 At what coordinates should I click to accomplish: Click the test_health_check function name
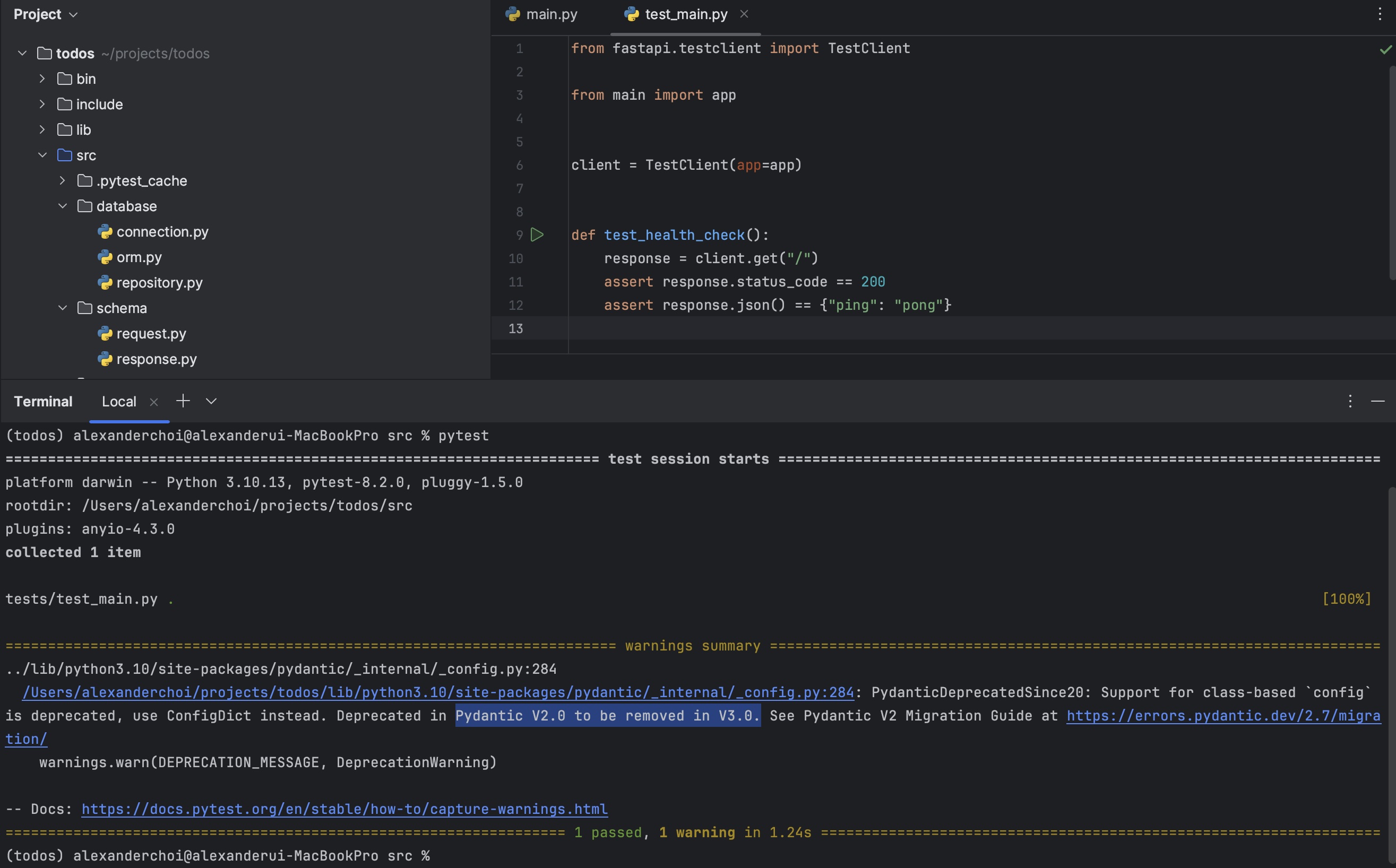674,235
